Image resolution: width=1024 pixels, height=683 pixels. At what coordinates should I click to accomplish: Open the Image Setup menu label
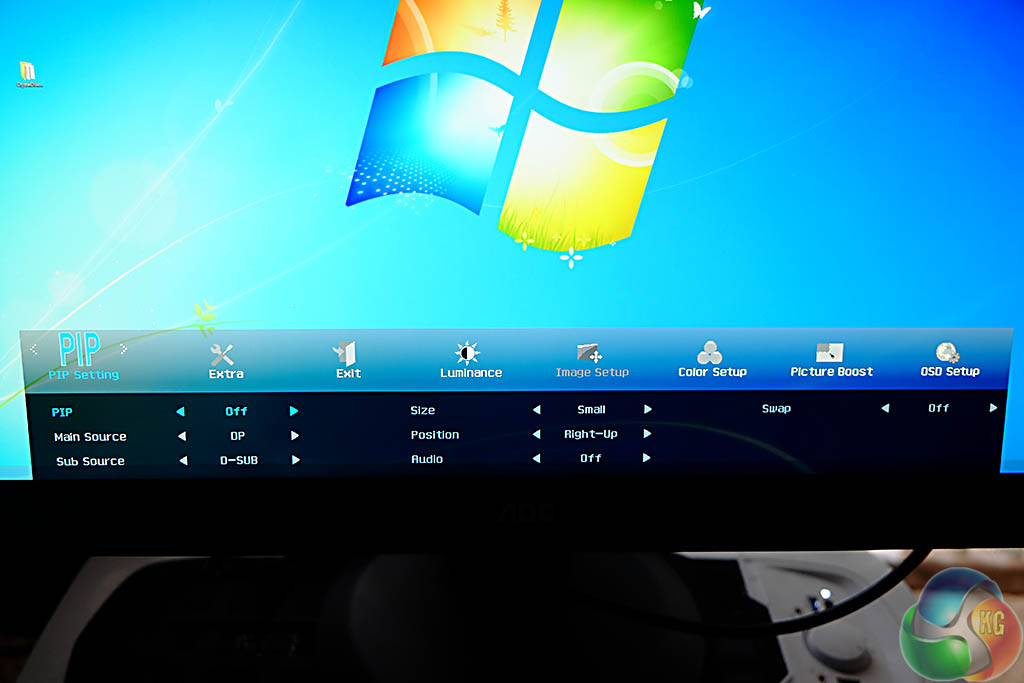click(592, 372)
